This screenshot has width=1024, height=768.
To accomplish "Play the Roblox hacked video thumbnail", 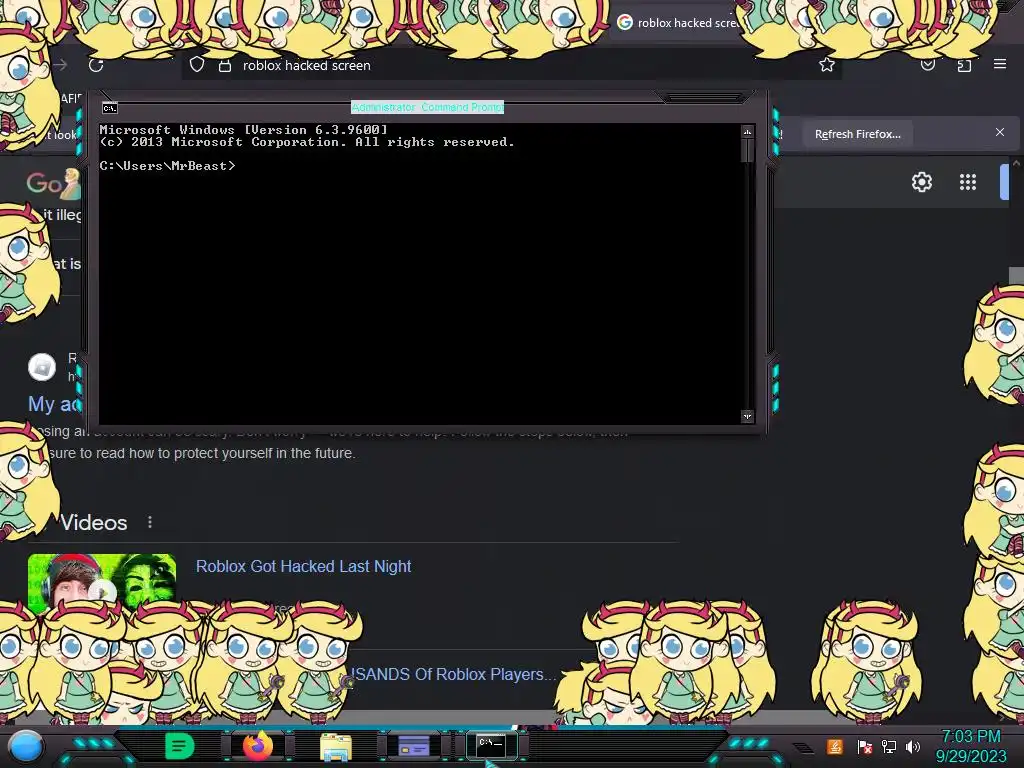I will [102, 584].
